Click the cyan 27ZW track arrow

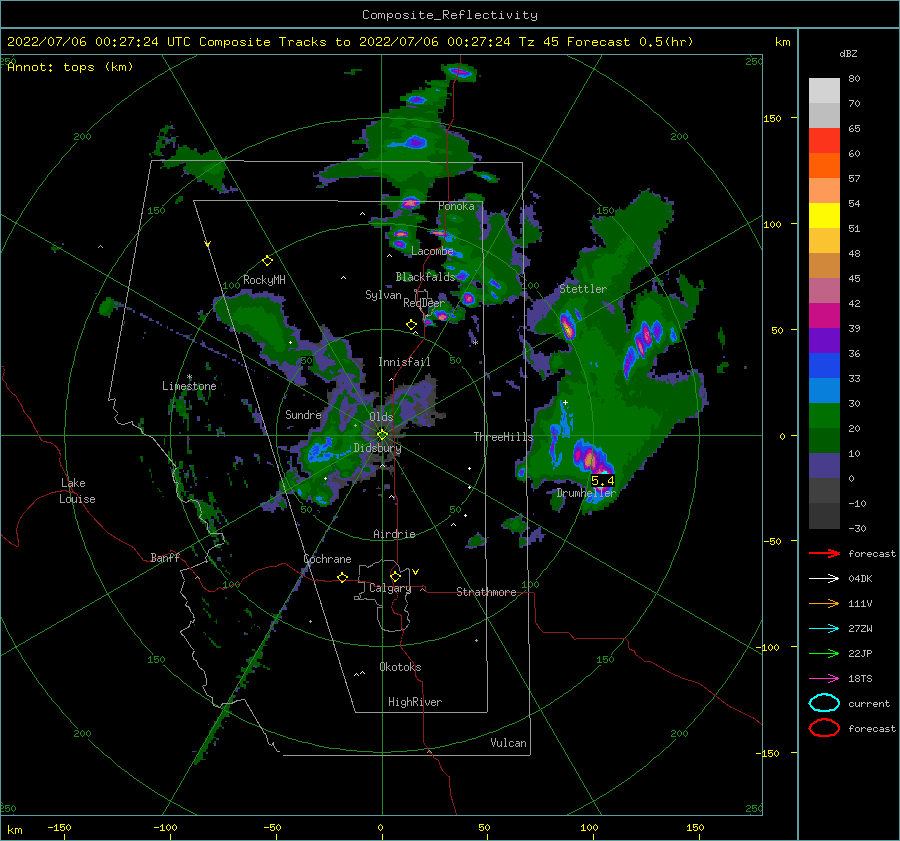824,628
